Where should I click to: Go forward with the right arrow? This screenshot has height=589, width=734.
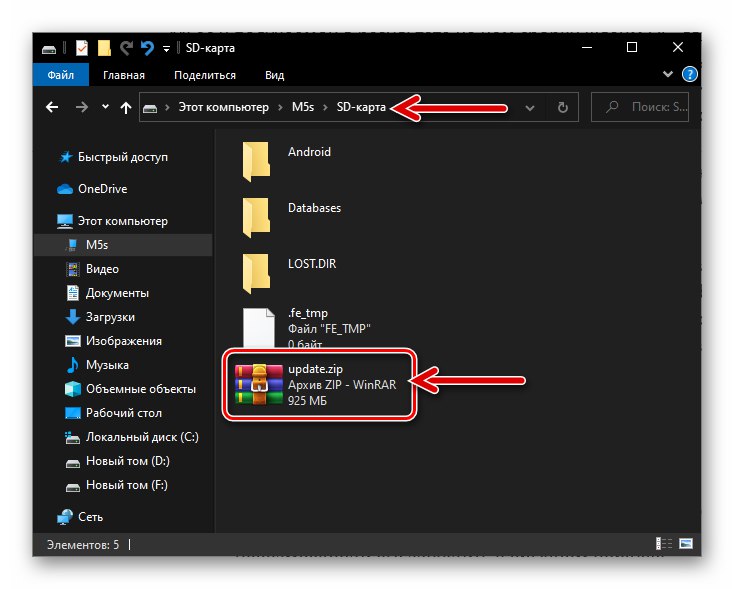pyautogui.click(x=82, y=107)
